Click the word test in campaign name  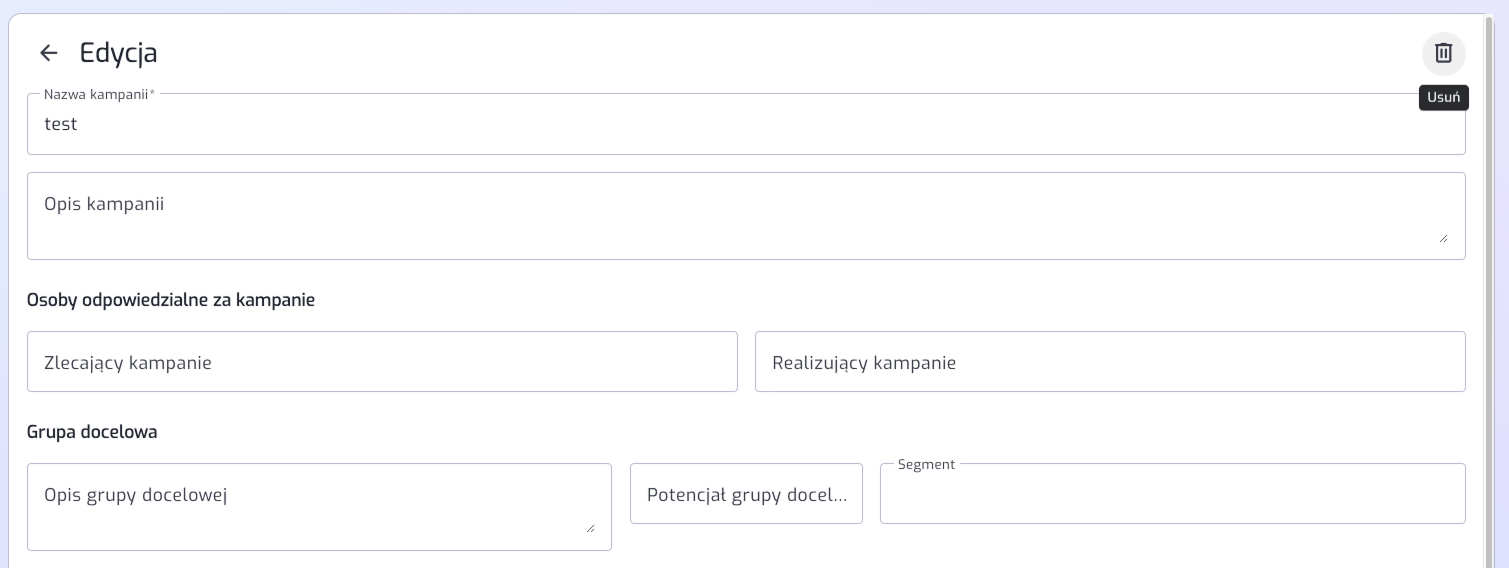(x=61, y=125)
